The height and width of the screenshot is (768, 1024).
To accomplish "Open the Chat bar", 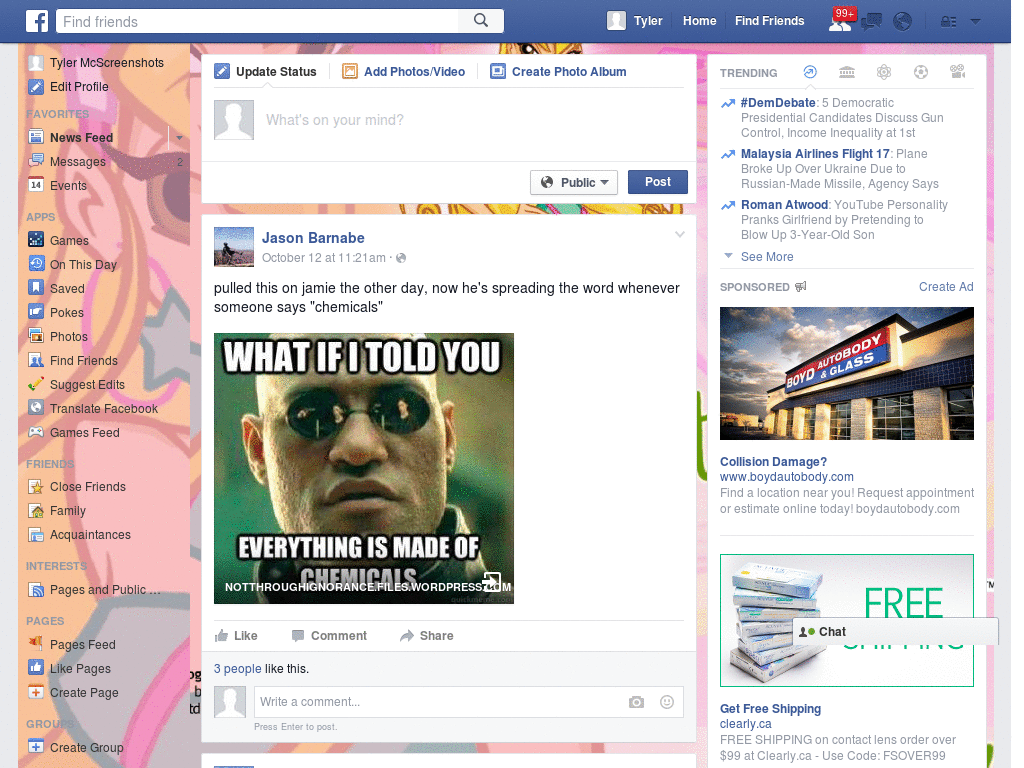I will [x=895, y=632].
